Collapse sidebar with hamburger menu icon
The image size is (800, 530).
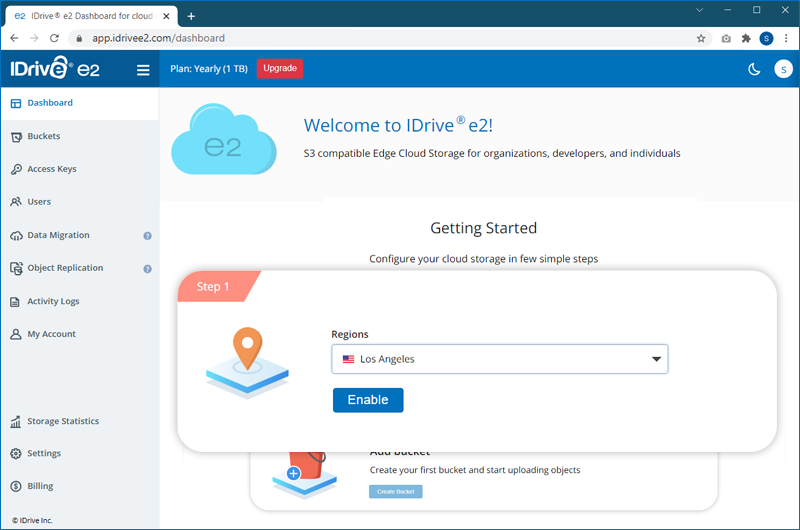coord(143,70)
